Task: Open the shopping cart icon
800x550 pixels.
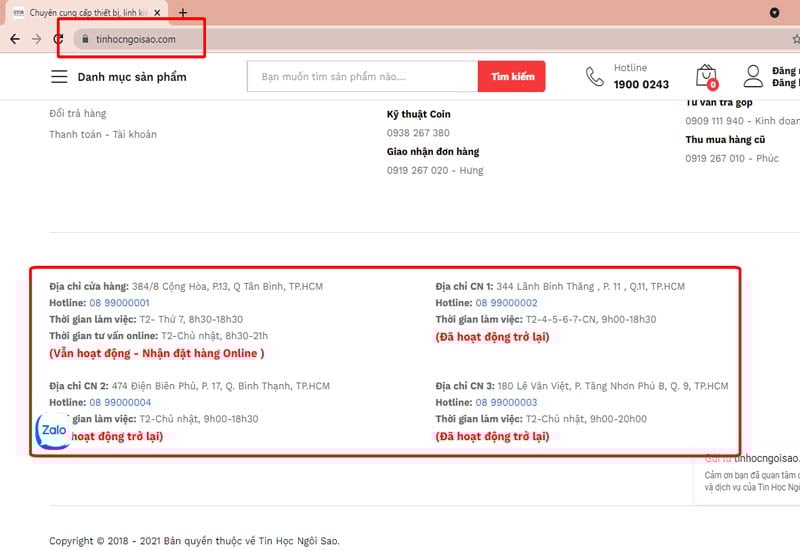Action: [x=707, y=77]
